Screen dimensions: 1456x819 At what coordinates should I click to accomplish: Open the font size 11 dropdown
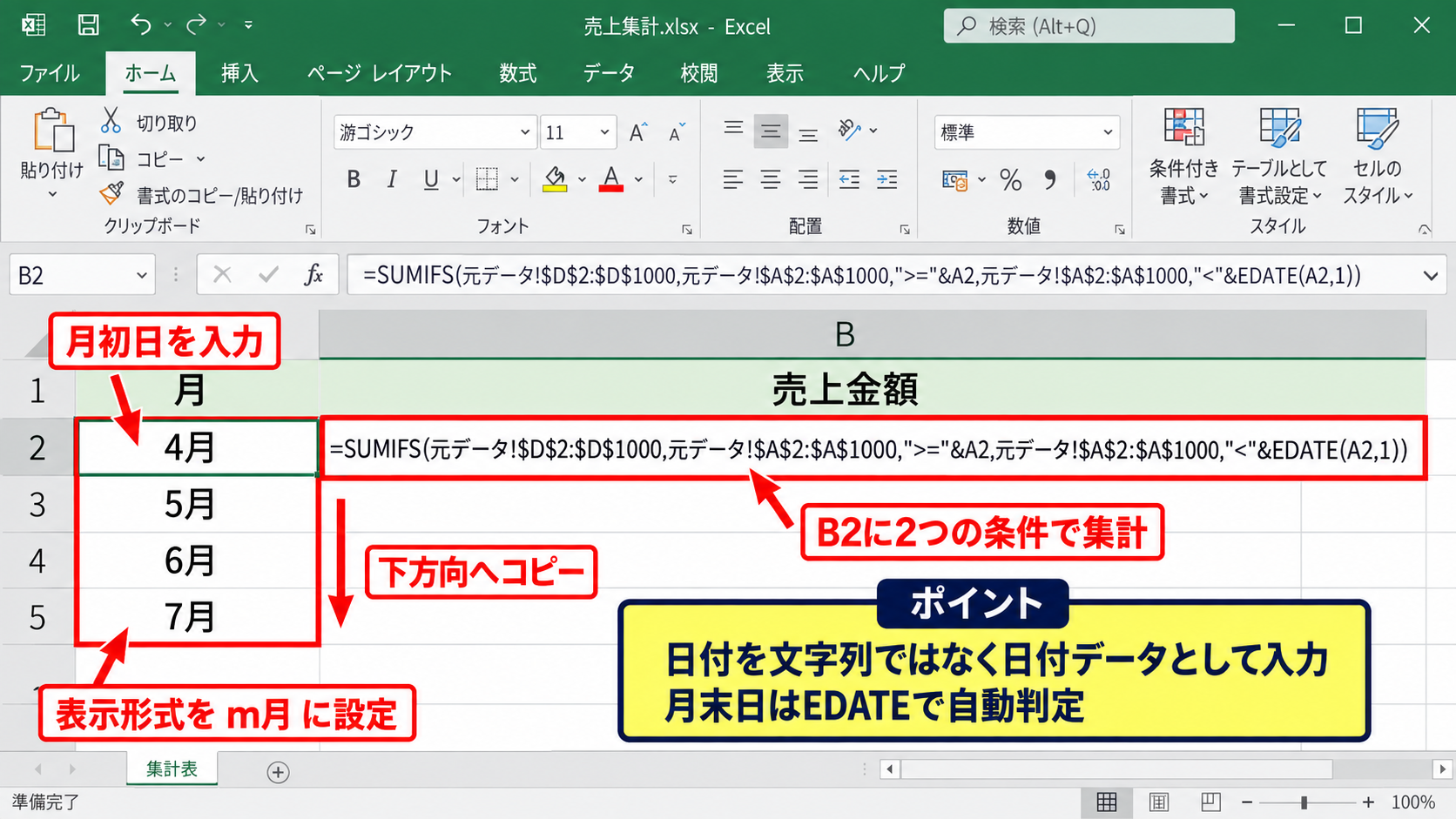coord(604,132)
